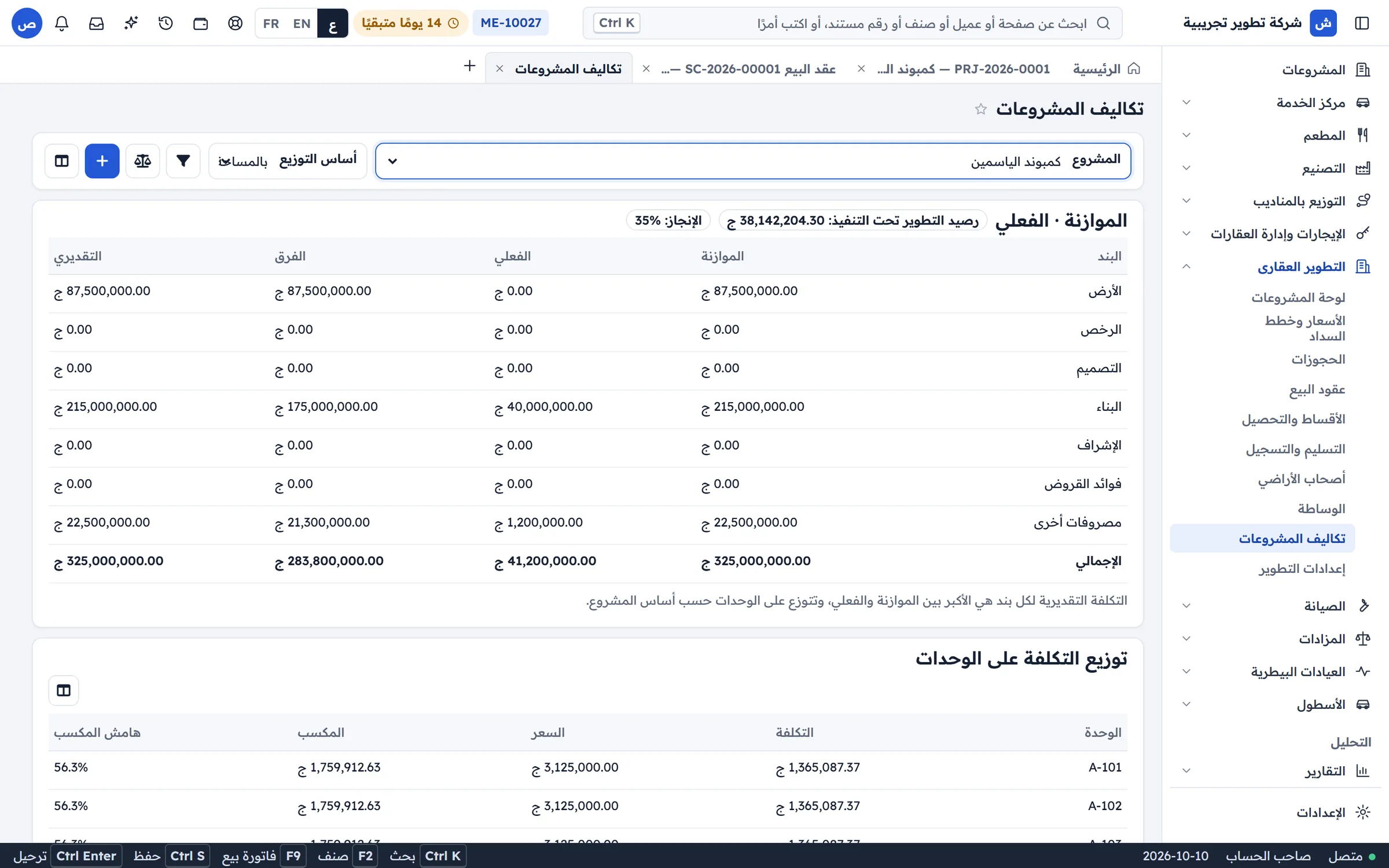Screen dimensions: 1389x868
Task: Star the تكاليف المشروعات page as favorite
Action: pos(980,109)
